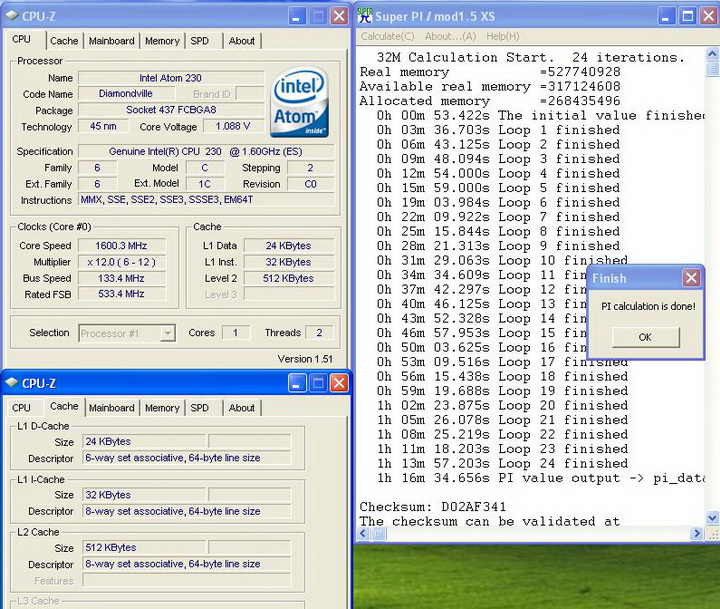Click the PI calculation is done! message
Screen dimensions: 720x609
pyautogui.click(x=648, y=306)
